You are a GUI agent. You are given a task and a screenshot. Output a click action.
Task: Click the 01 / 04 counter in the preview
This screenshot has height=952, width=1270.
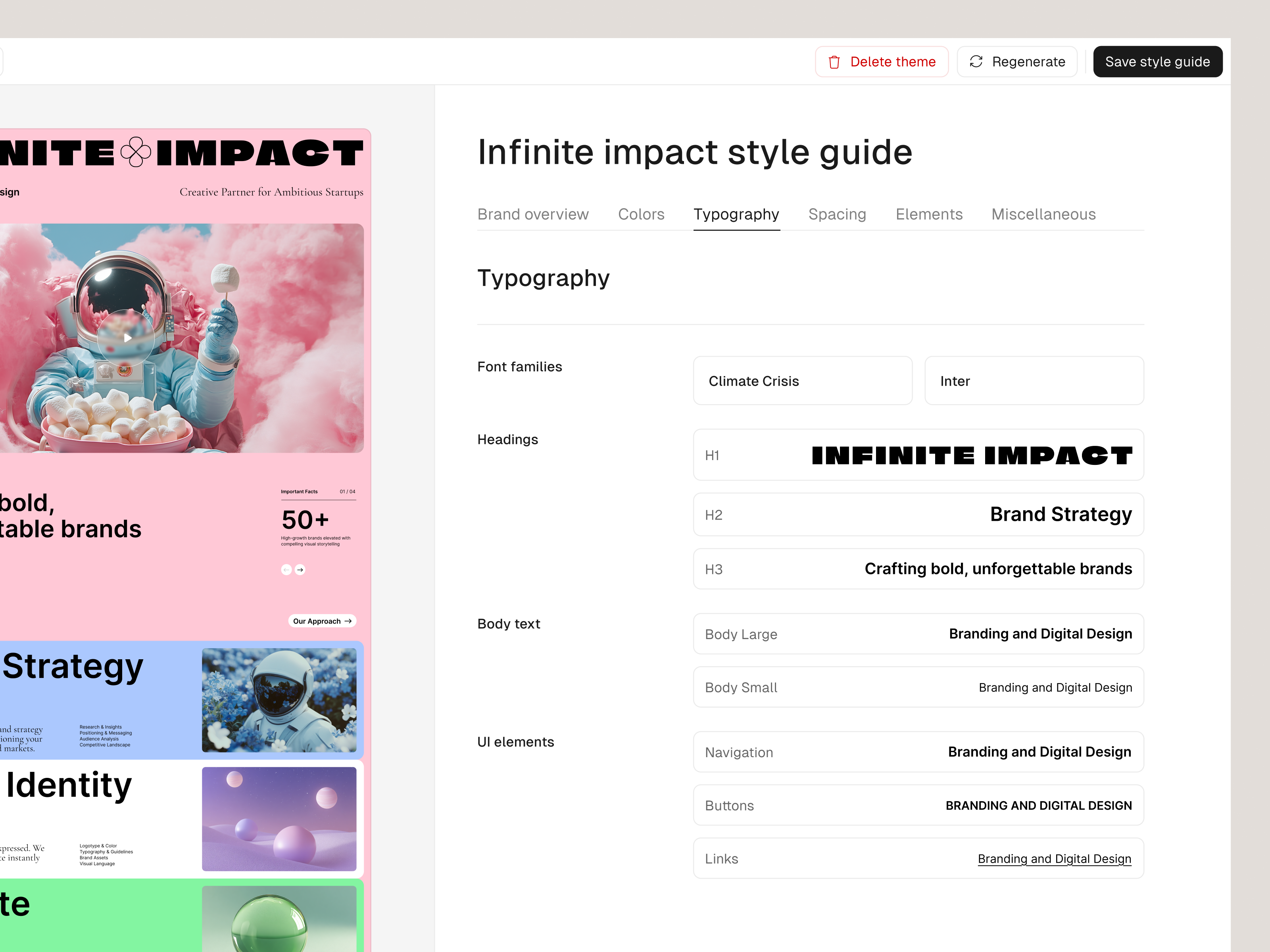347,491
